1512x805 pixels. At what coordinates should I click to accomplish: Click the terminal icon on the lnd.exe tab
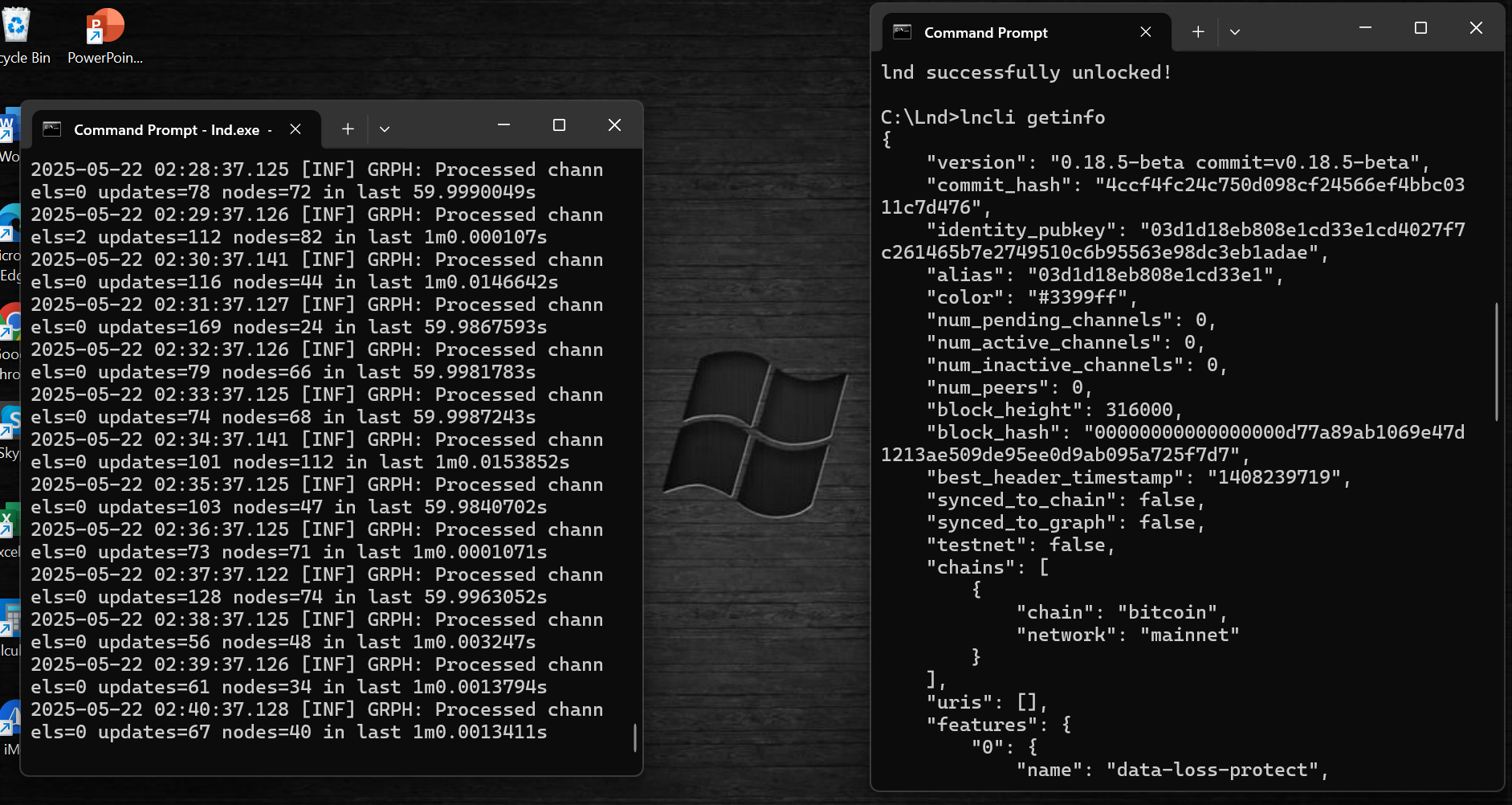[x=52, y=129]
